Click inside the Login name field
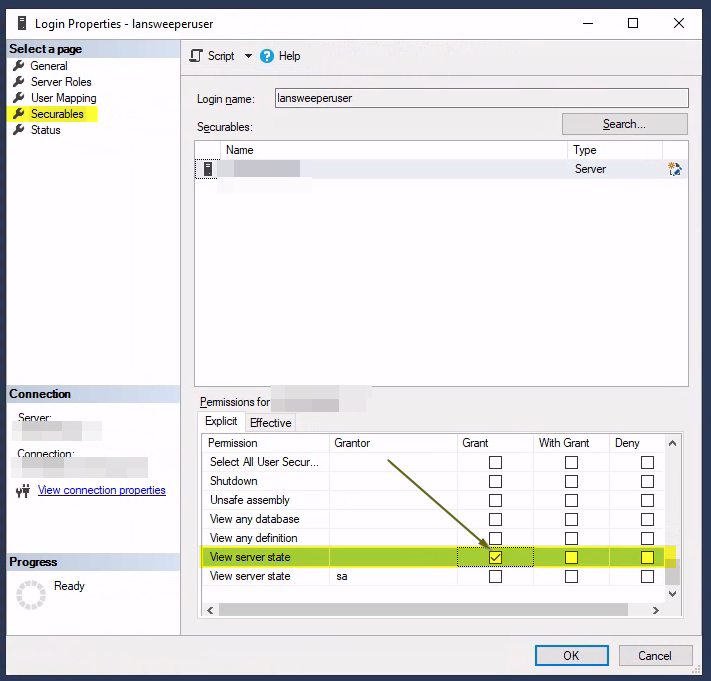 pyautogui.click(x=480, y=98)
